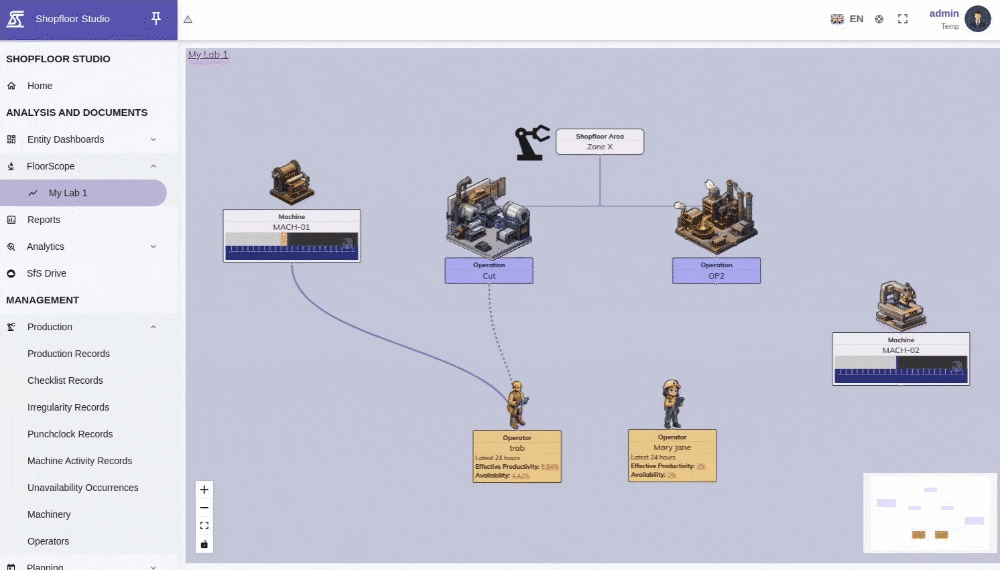The width and height of the screenshot is (1000, 570).
Task: Open the Reports page
Action: [44, 220]
